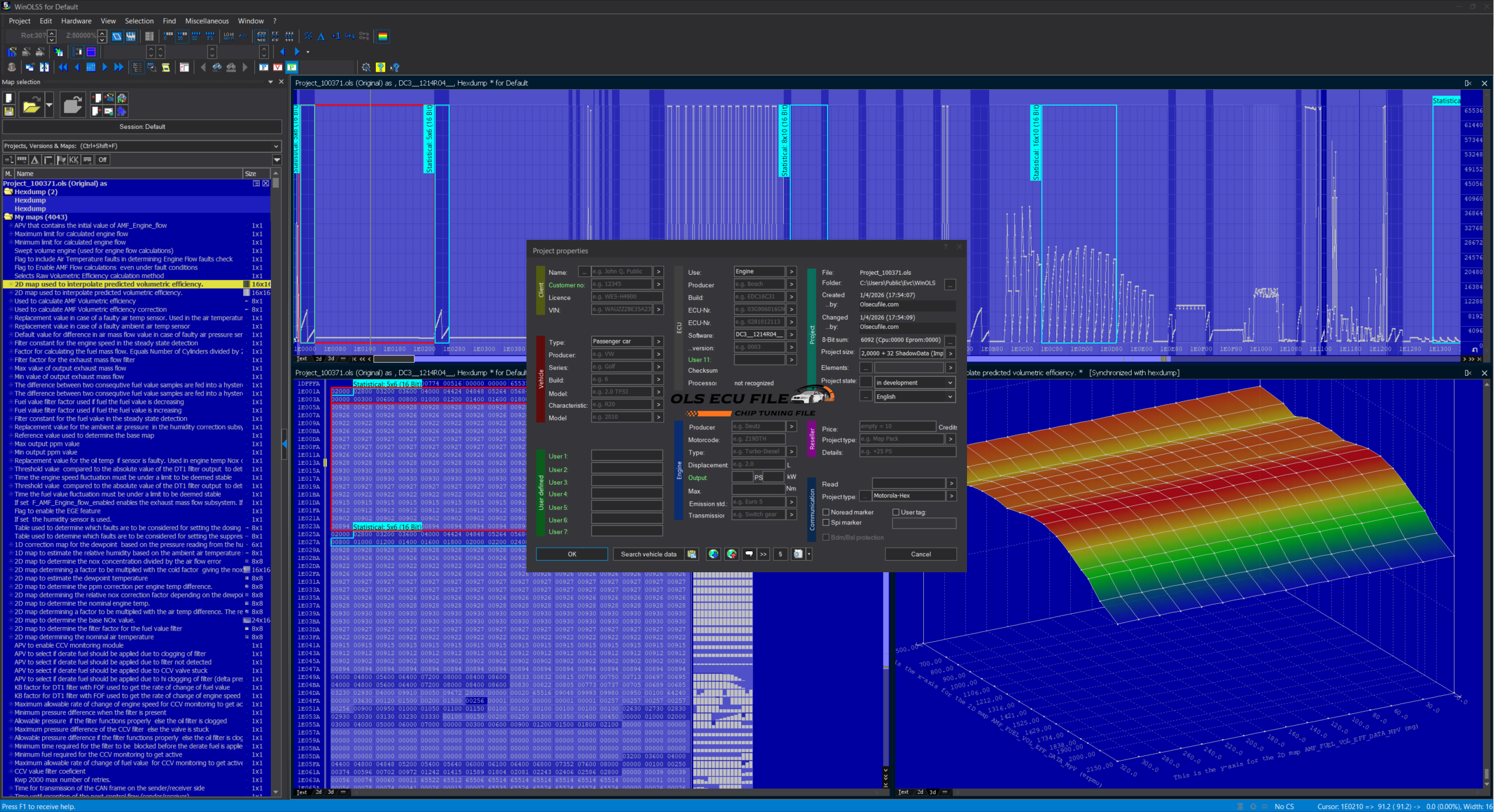This screenshot has width=1494, height=812.
Task: Click the percent difference view icon
Action: tap(308, 36)
